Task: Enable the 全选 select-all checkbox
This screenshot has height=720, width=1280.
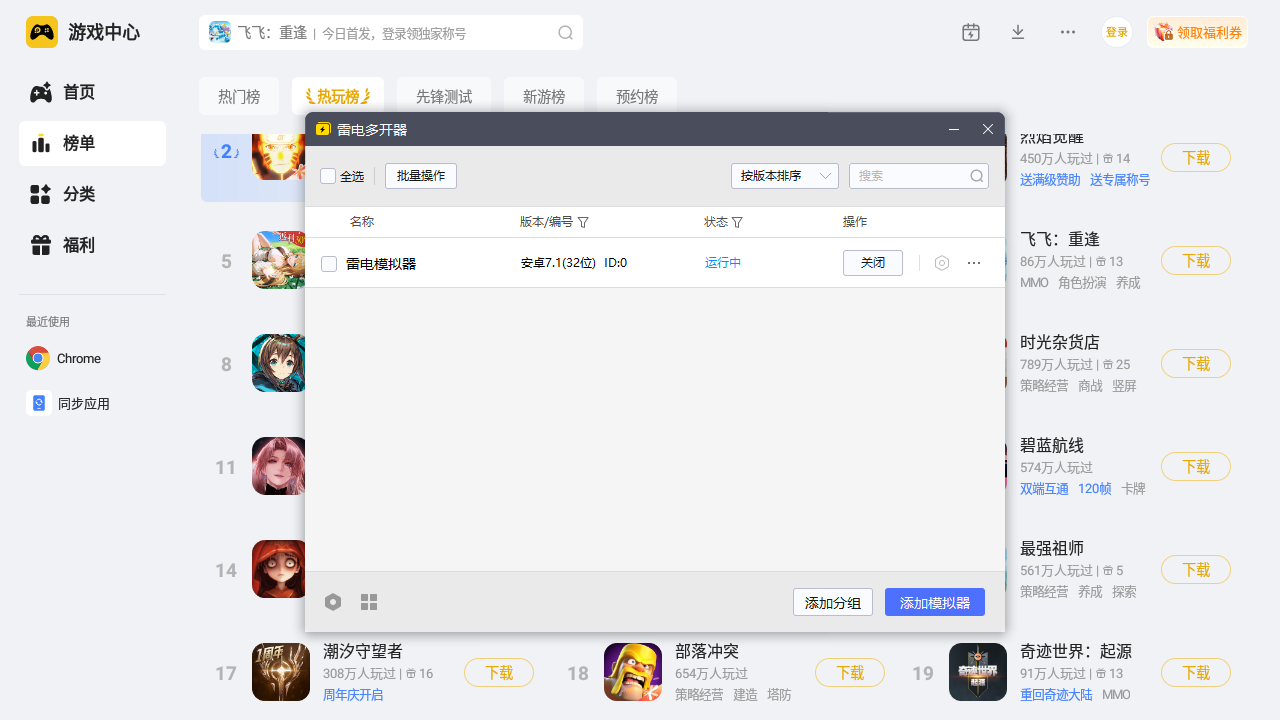Action: (329, 175)
